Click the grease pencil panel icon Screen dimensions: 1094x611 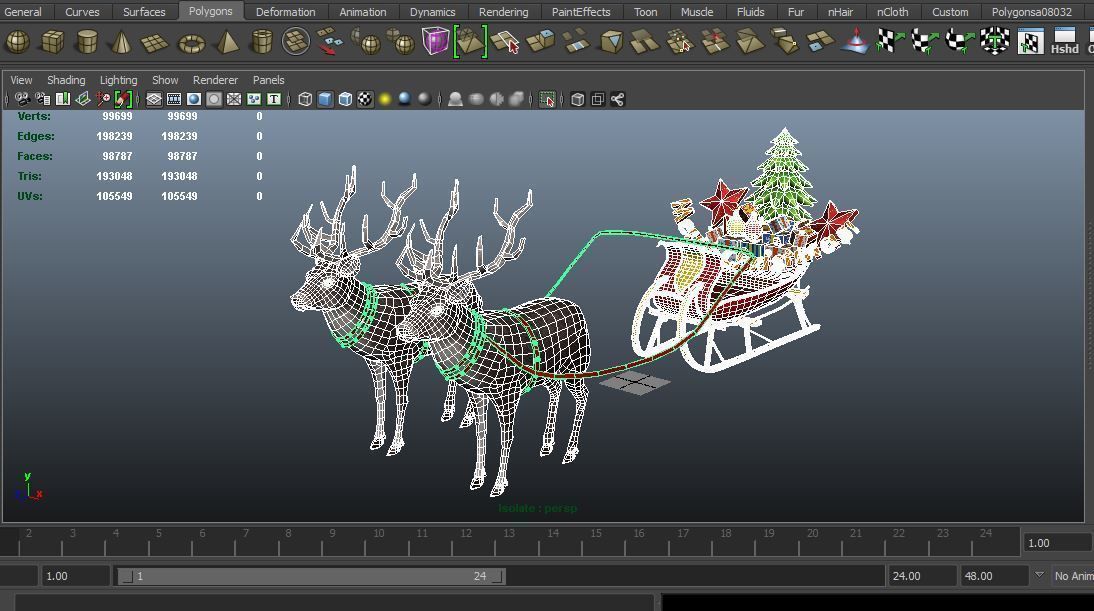click(x=123, y=99)
